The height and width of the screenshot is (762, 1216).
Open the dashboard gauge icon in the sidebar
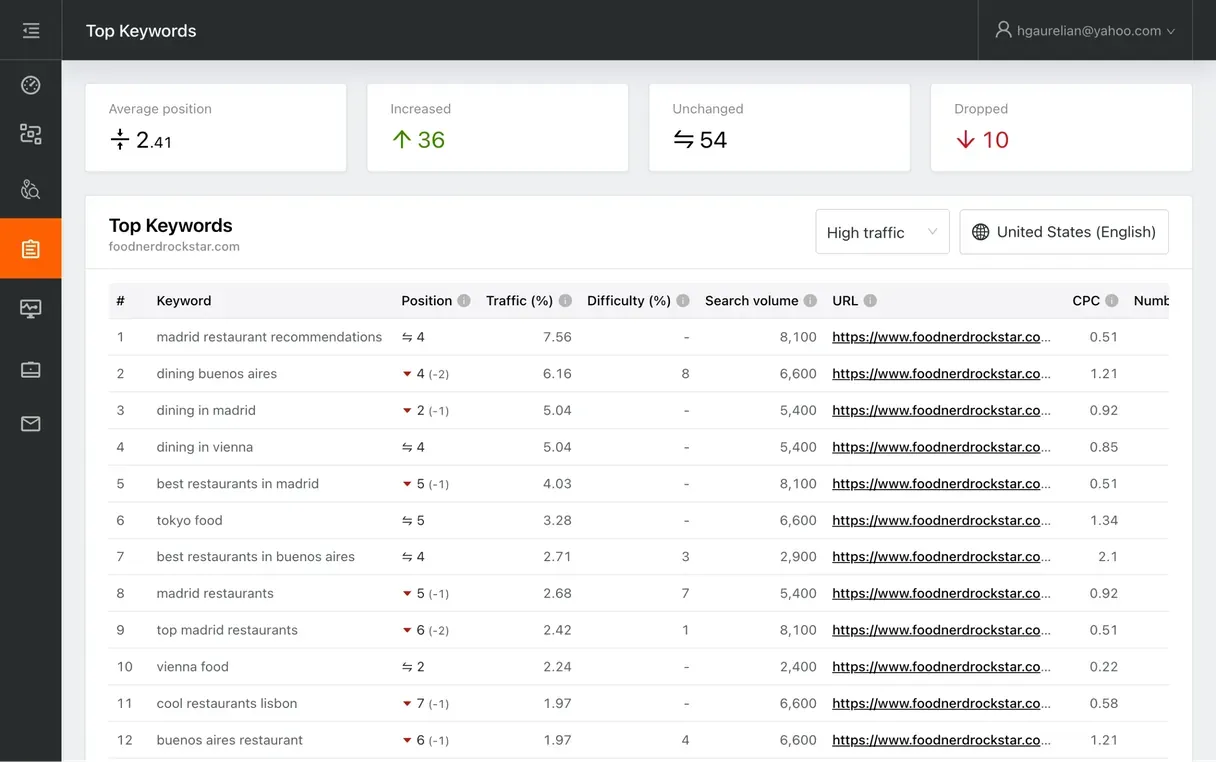coord(31,85)
